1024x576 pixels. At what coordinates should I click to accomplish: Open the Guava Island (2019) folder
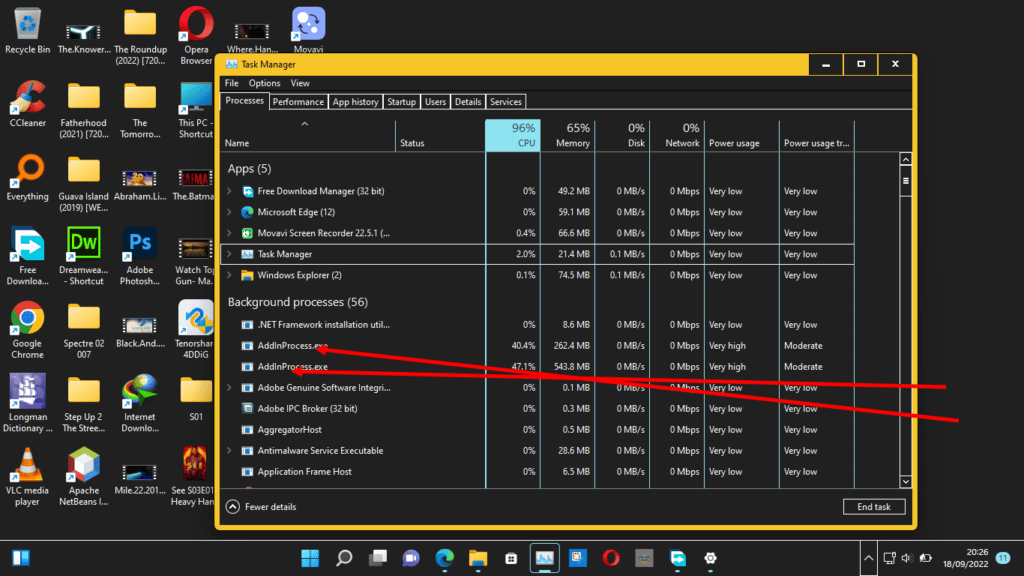84,184
